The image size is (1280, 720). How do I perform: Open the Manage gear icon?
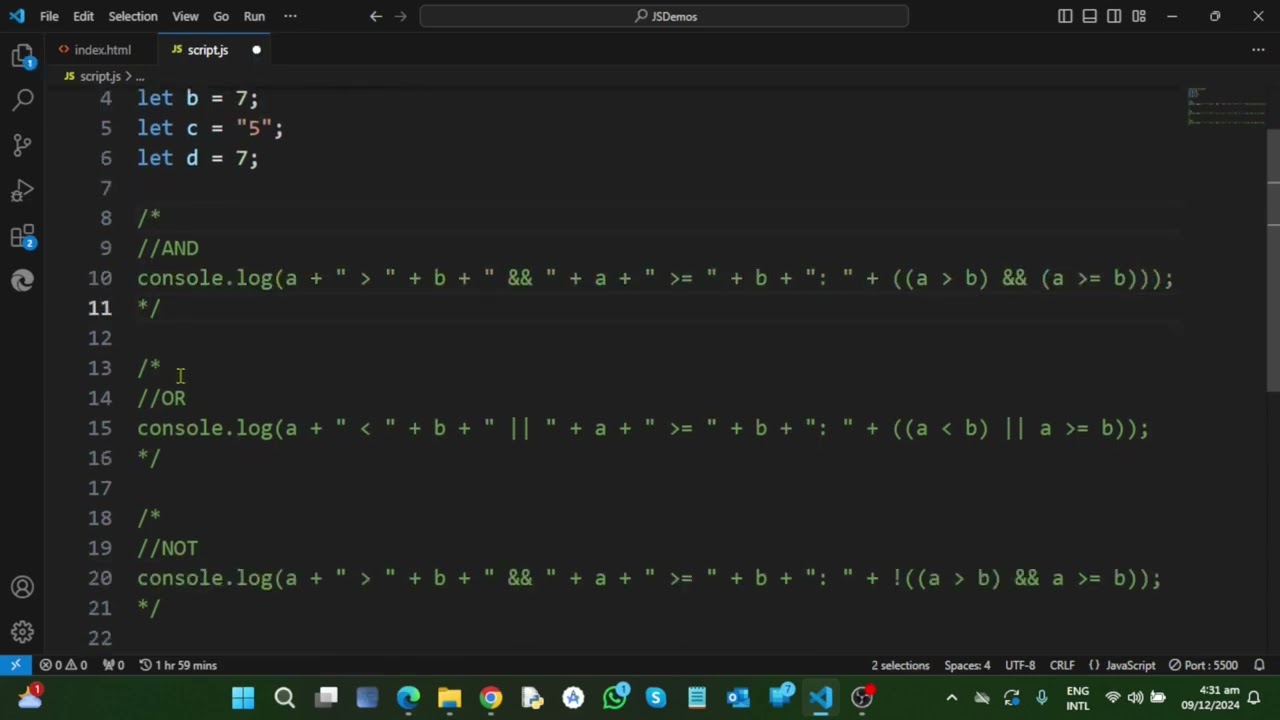(x=22, y=632)
